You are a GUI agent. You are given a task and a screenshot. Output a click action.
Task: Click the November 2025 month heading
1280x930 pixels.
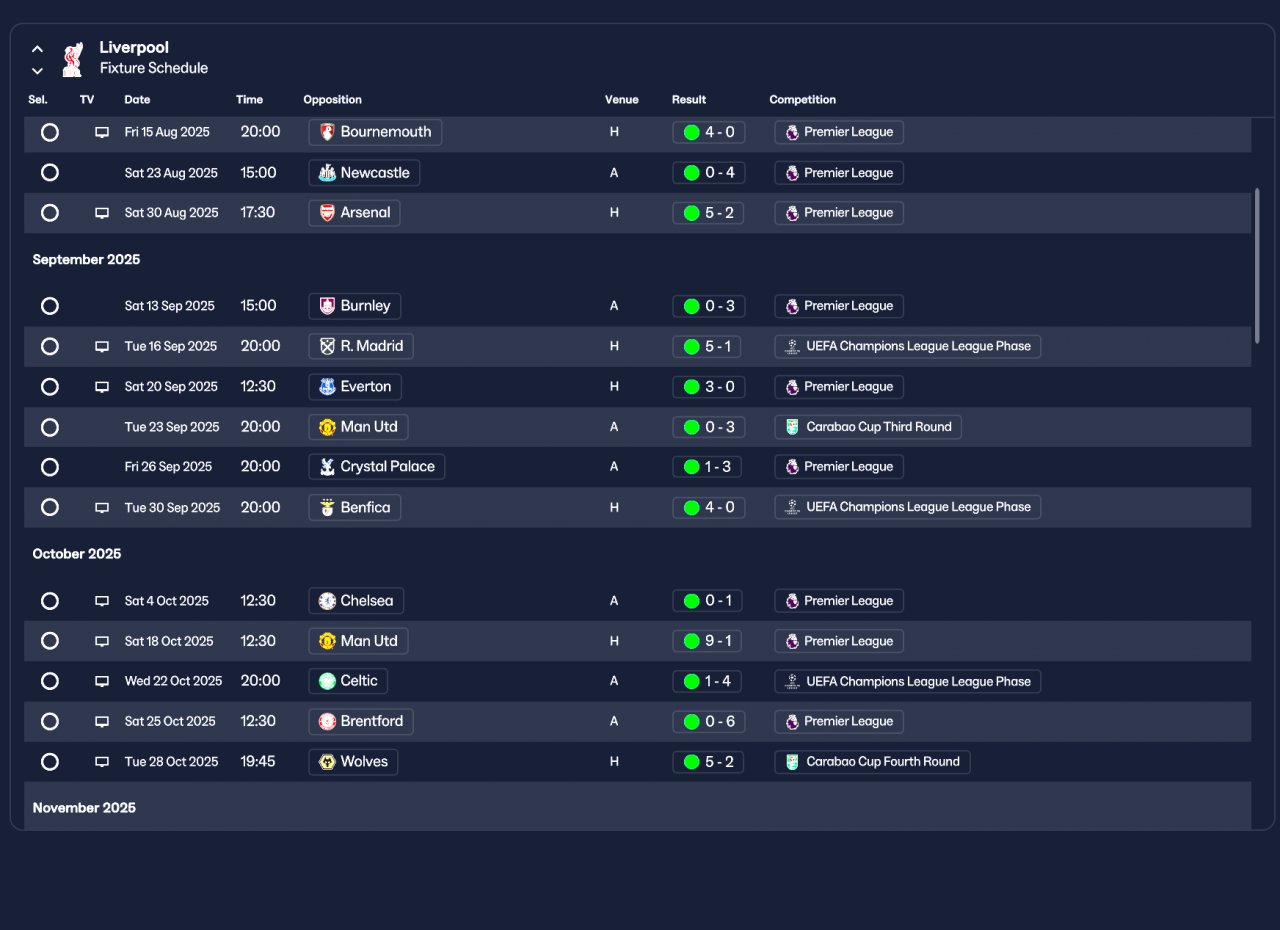84,808
